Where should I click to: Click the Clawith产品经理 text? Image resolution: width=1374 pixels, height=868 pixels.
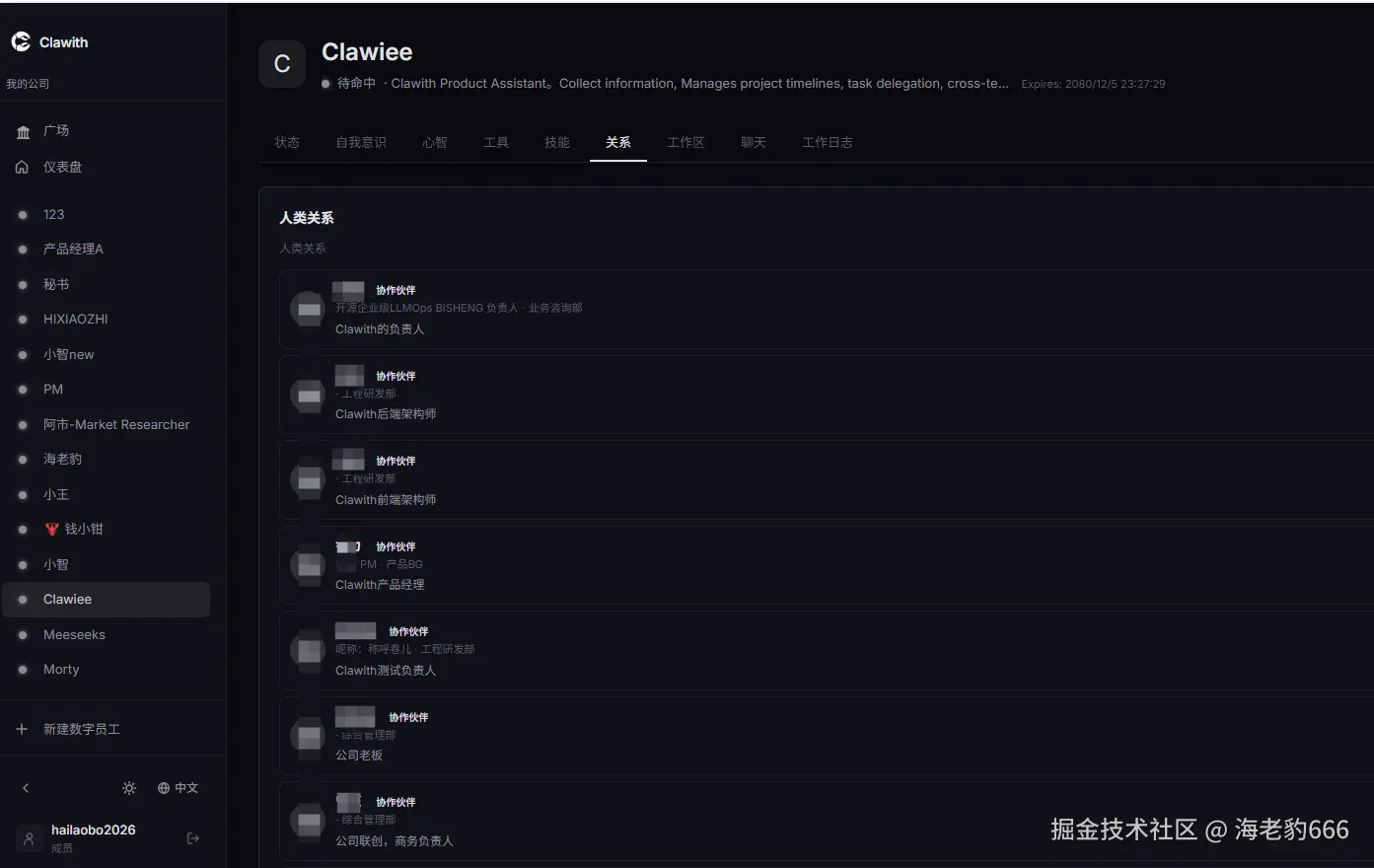pos(380,585)
